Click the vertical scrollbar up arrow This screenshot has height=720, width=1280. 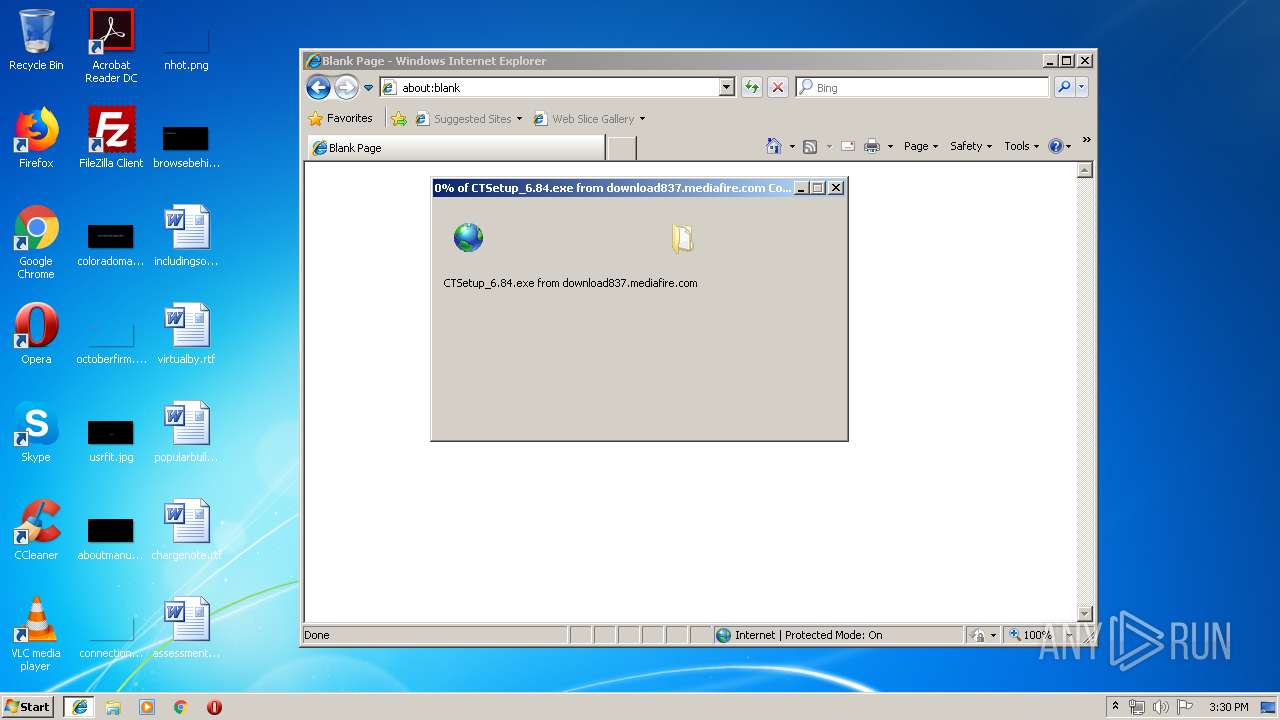pos(1085,170)
